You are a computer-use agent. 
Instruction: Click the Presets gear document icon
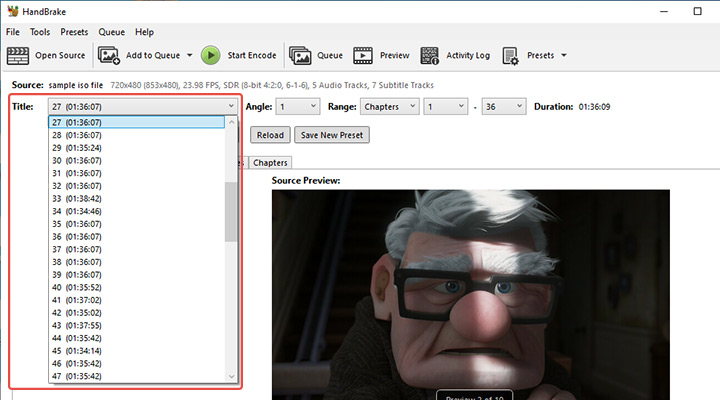[x=510, y=56]
